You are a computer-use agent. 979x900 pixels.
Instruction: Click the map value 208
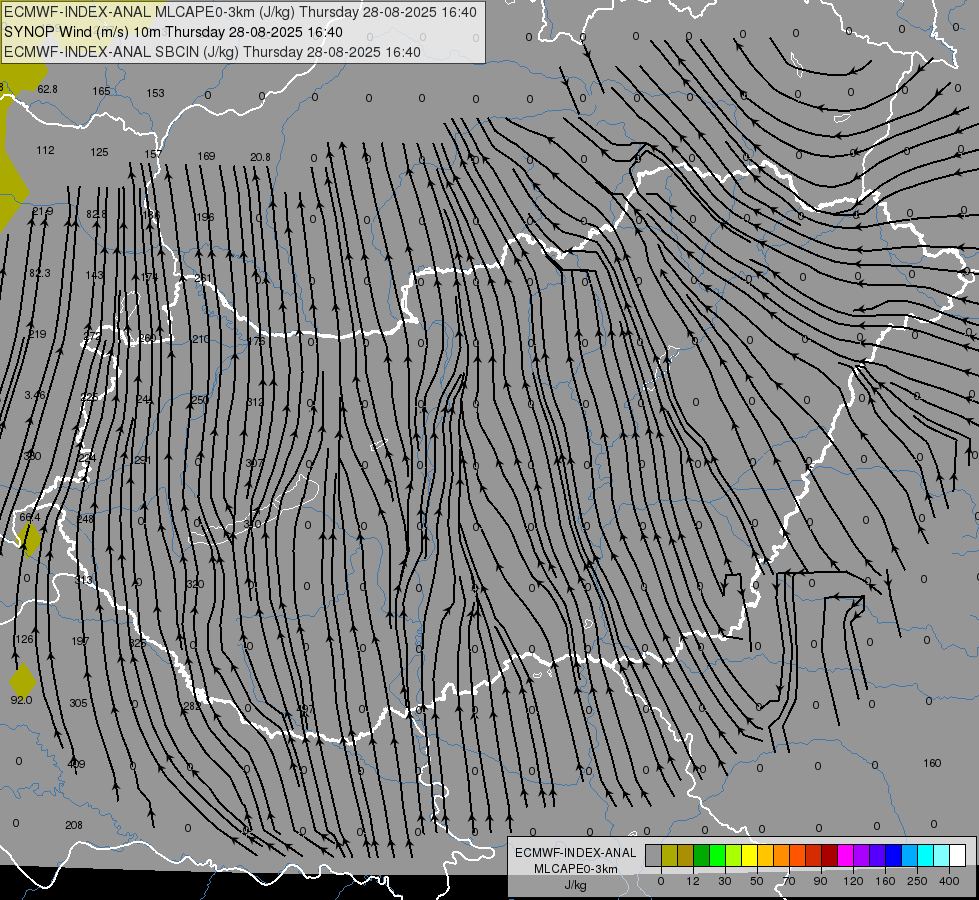pos(74,825)
